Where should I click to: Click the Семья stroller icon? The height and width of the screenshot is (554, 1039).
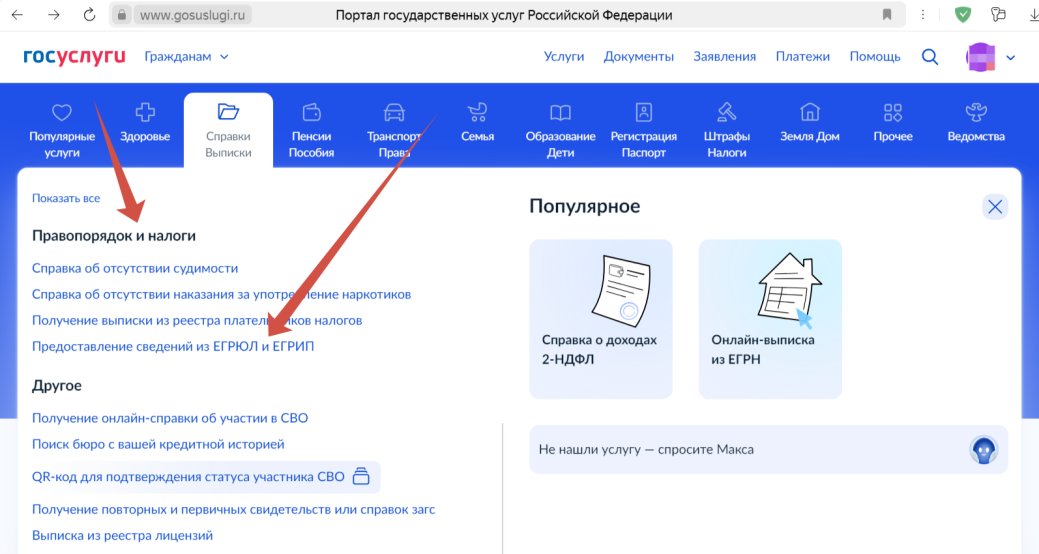point(477,113)
